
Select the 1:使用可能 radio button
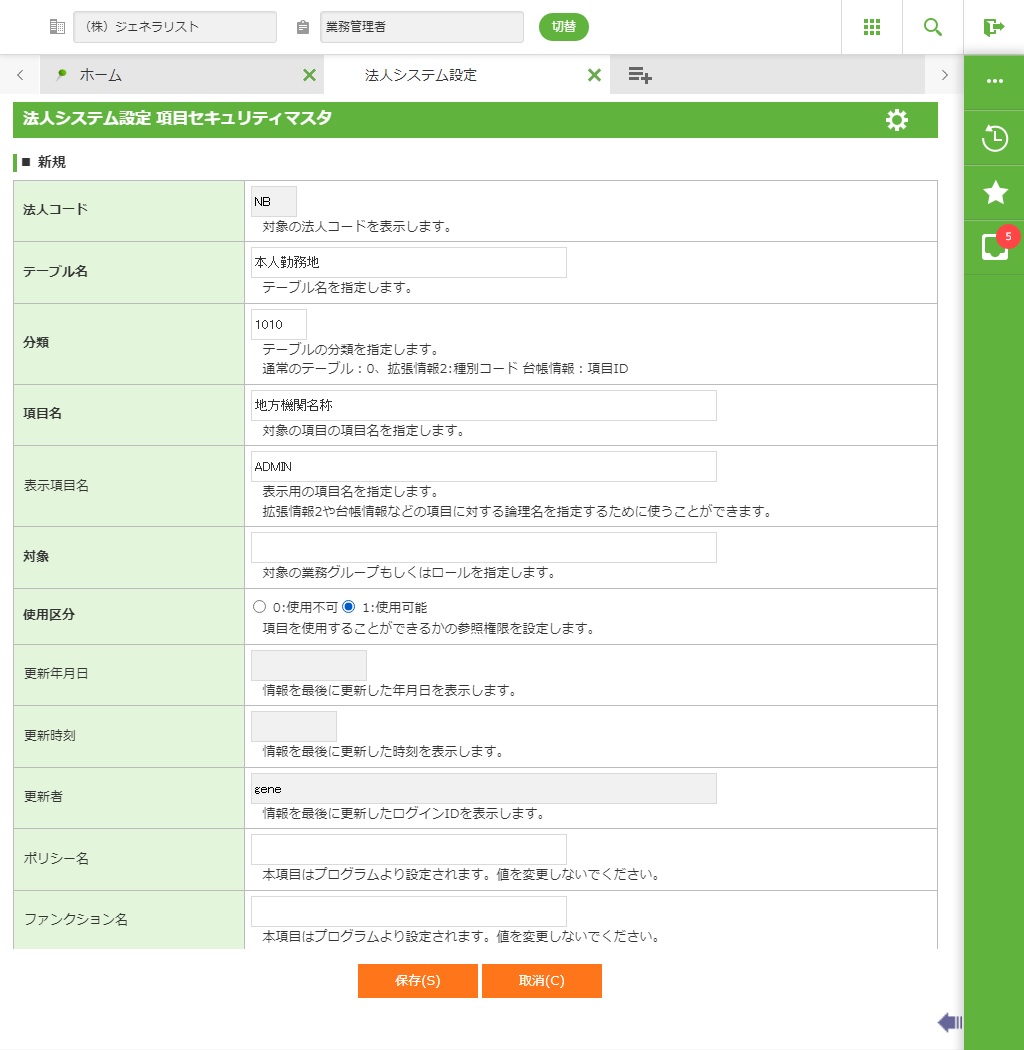(x=349, y=607)
